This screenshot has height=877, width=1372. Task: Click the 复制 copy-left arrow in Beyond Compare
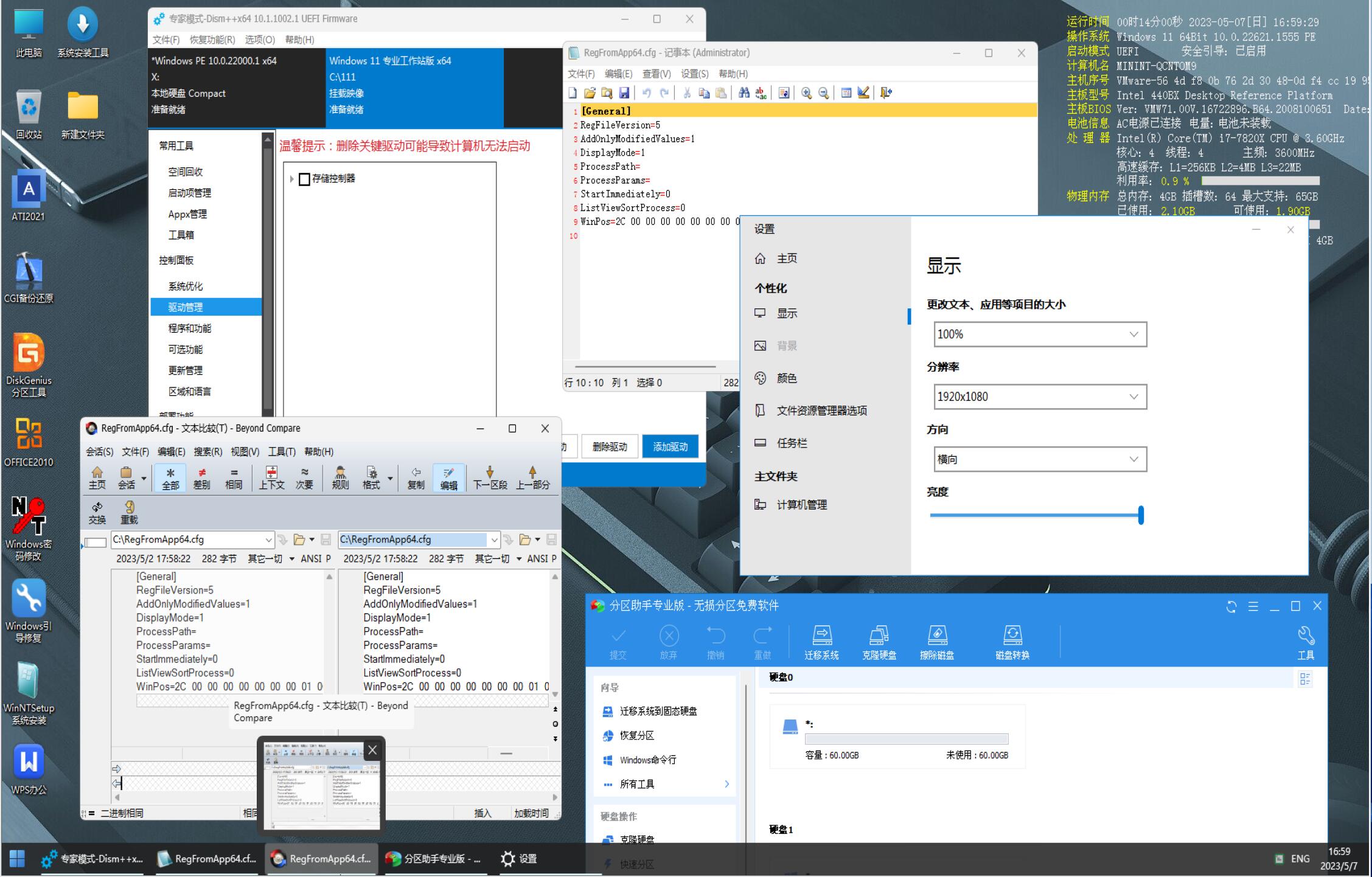pos(416,478)
